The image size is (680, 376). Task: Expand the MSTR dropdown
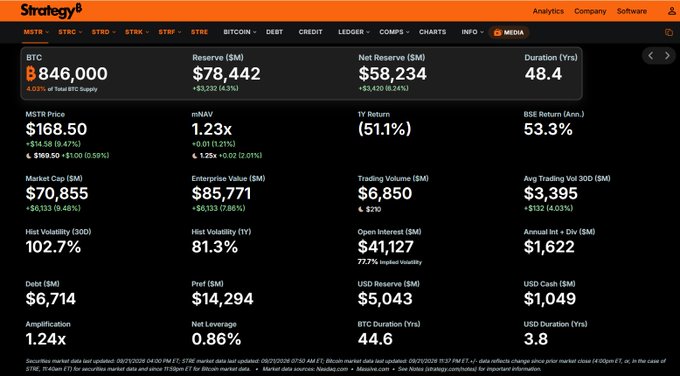[36, 32]
